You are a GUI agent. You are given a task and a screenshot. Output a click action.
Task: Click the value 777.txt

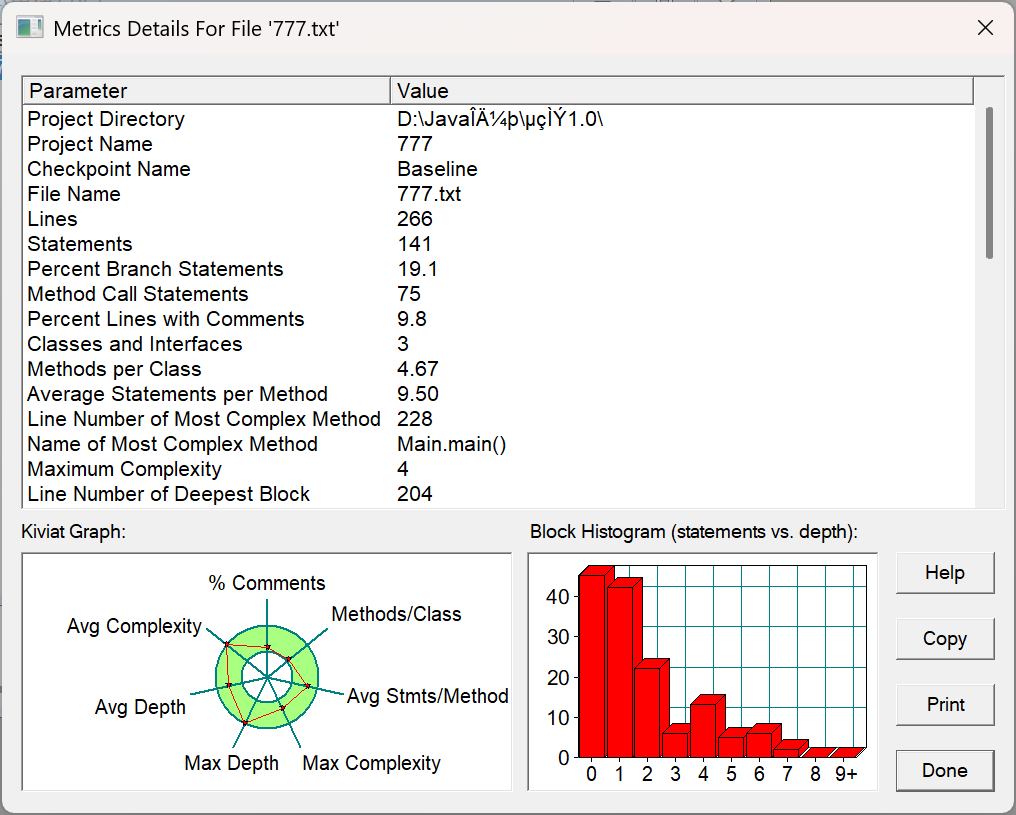point(429,194)
